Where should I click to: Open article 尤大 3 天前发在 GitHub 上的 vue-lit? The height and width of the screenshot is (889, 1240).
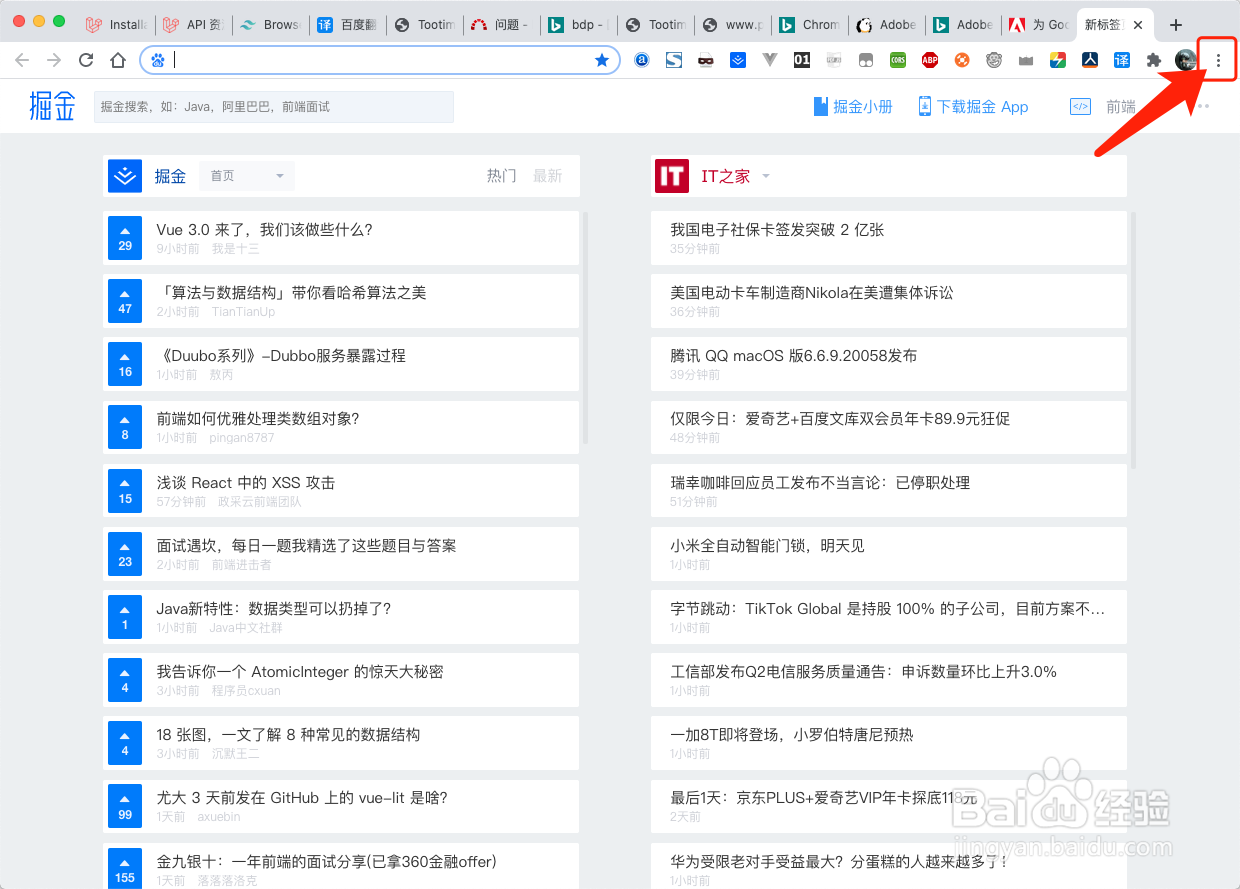click(302, 798)
